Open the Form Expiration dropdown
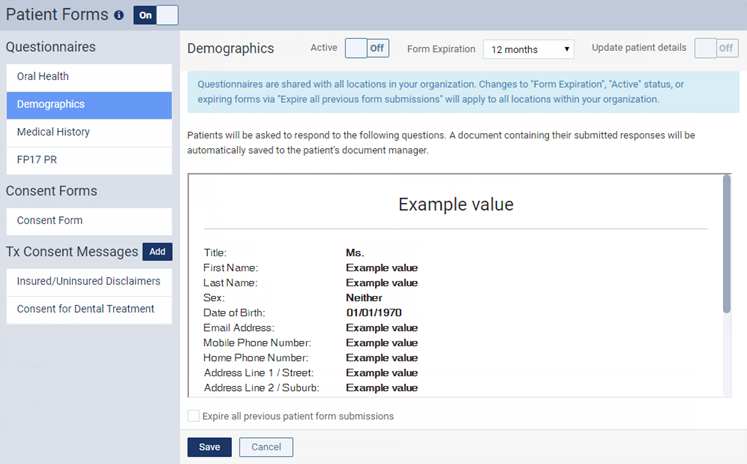The height and width of the screenshot is (464, 747). [x=528, y=49]
